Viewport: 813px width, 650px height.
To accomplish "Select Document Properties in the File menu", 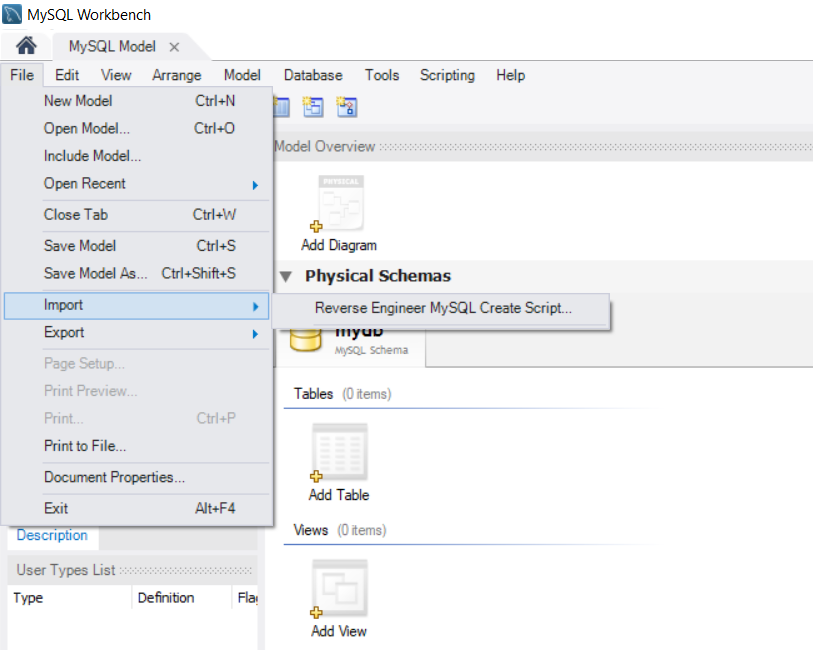I will [x=111, y=479].
